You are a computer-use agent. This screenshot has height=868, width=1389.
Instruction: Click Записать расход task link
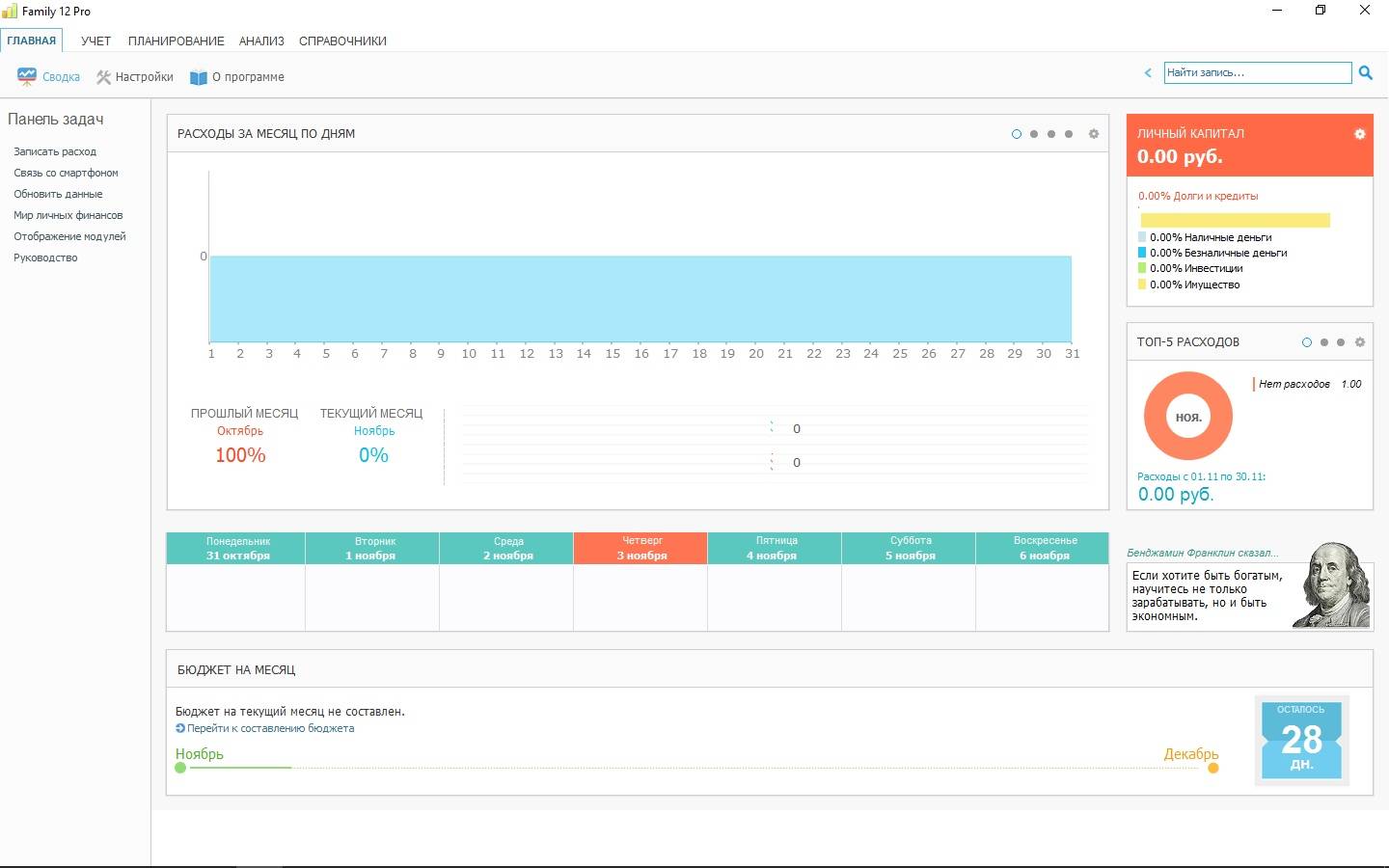[x=55, y=151]
